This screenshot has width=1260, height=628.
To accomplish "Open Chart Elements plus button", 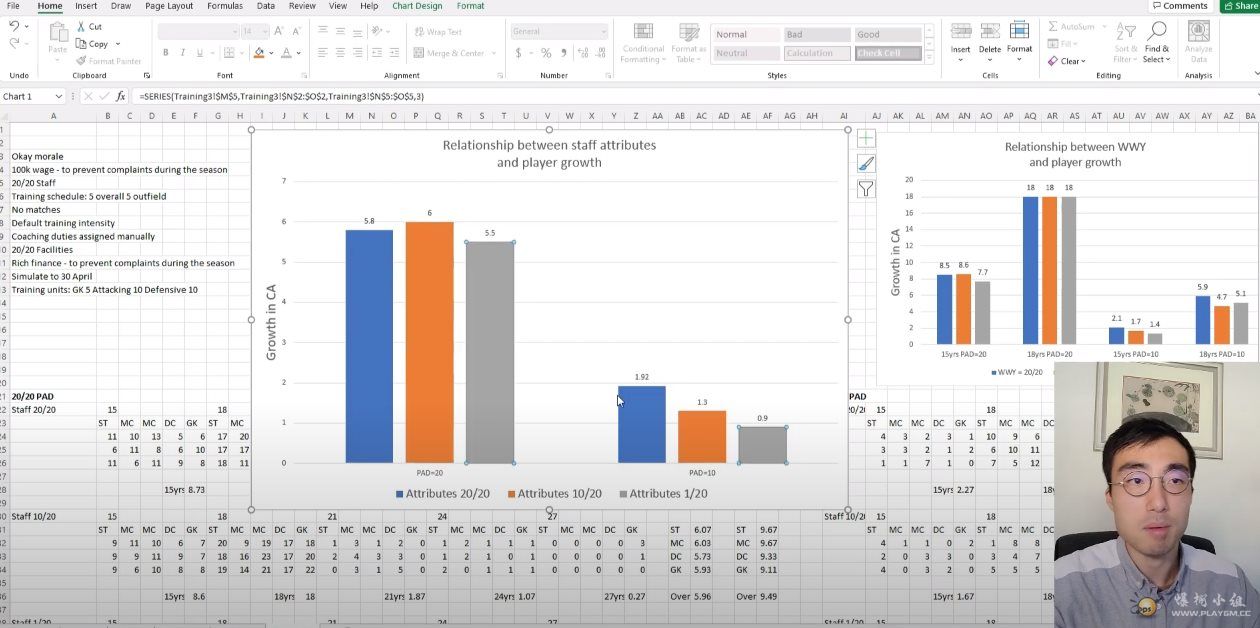I will (866, 139).
